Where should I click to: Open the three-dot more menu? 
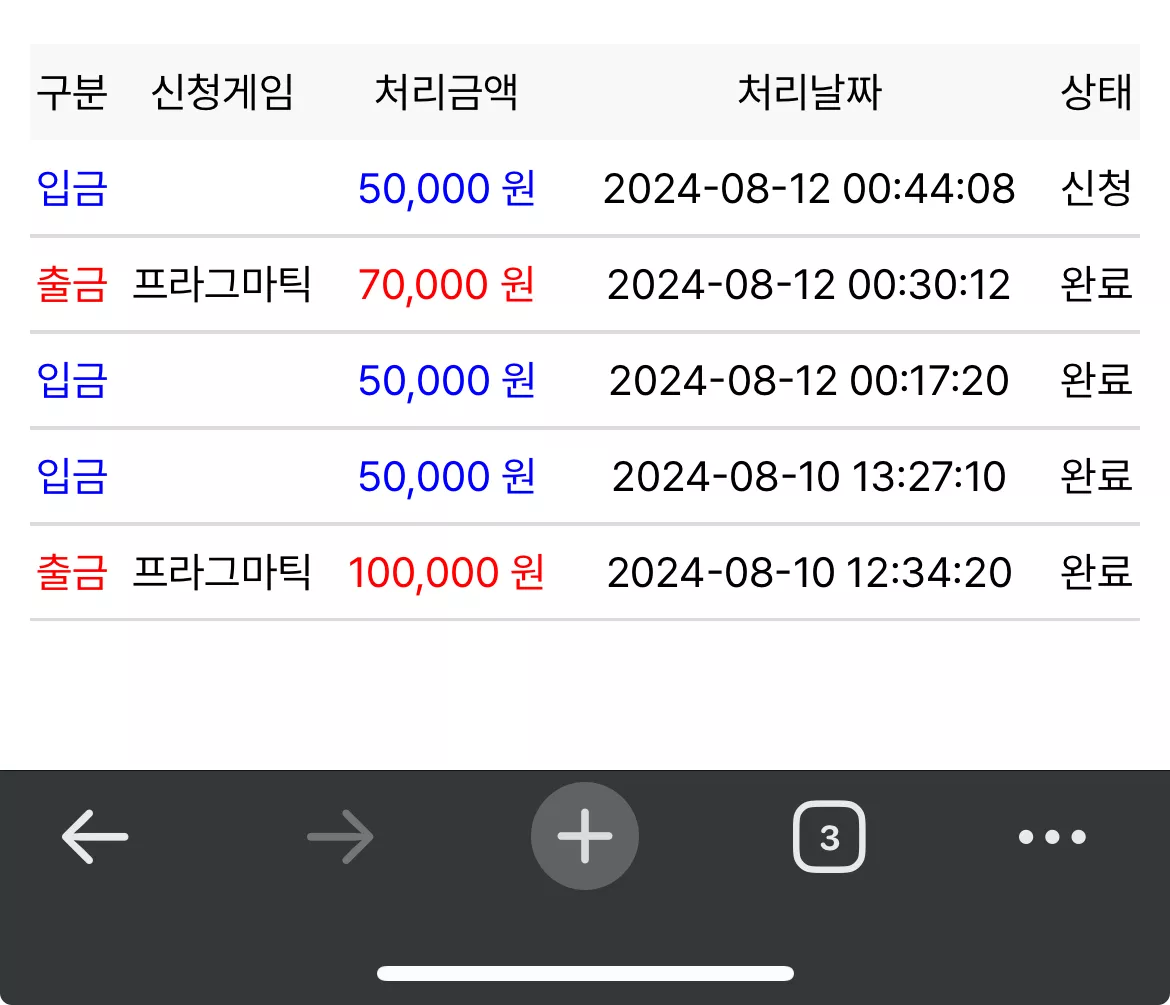click(x=1052, y=836)
